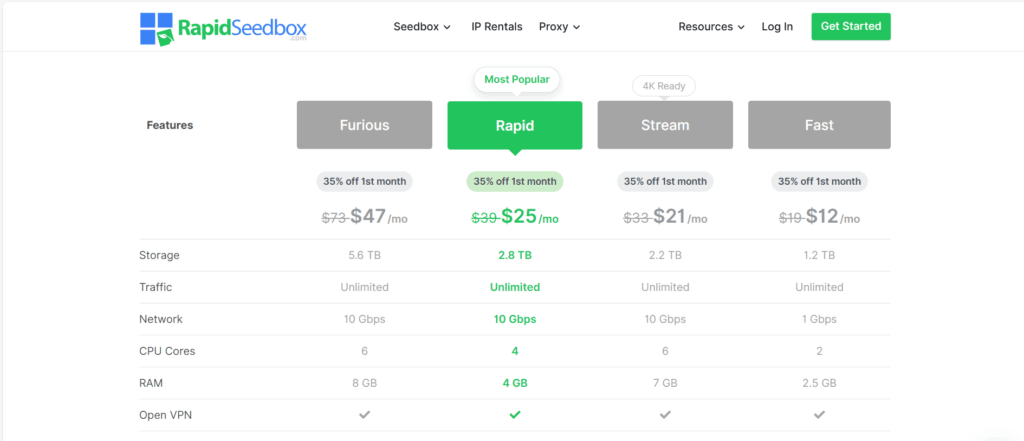Select the green Rapid plan header
Viewport: 1024px width, 441px height.
[515, 125]
